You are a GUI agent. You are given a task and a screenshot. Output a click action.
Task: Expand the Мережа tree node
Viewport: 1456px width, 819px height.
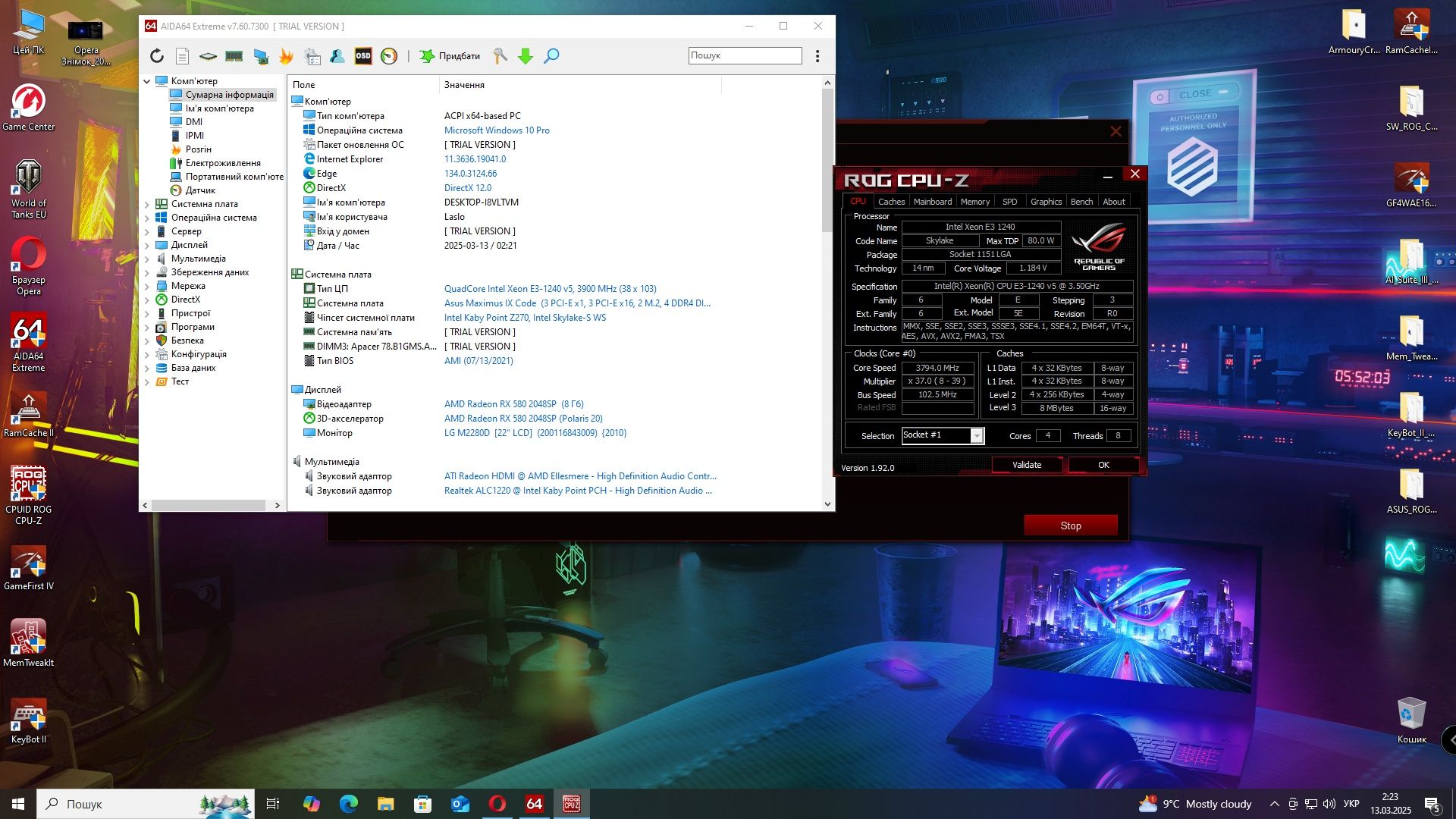(147, 286)
